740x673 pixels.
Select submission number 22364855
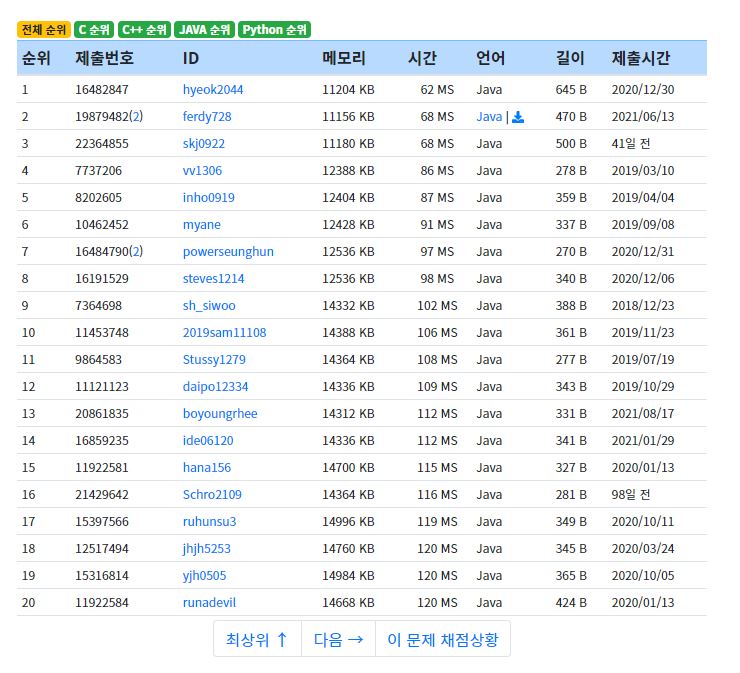pyautogui.click(x=101, y=143)
